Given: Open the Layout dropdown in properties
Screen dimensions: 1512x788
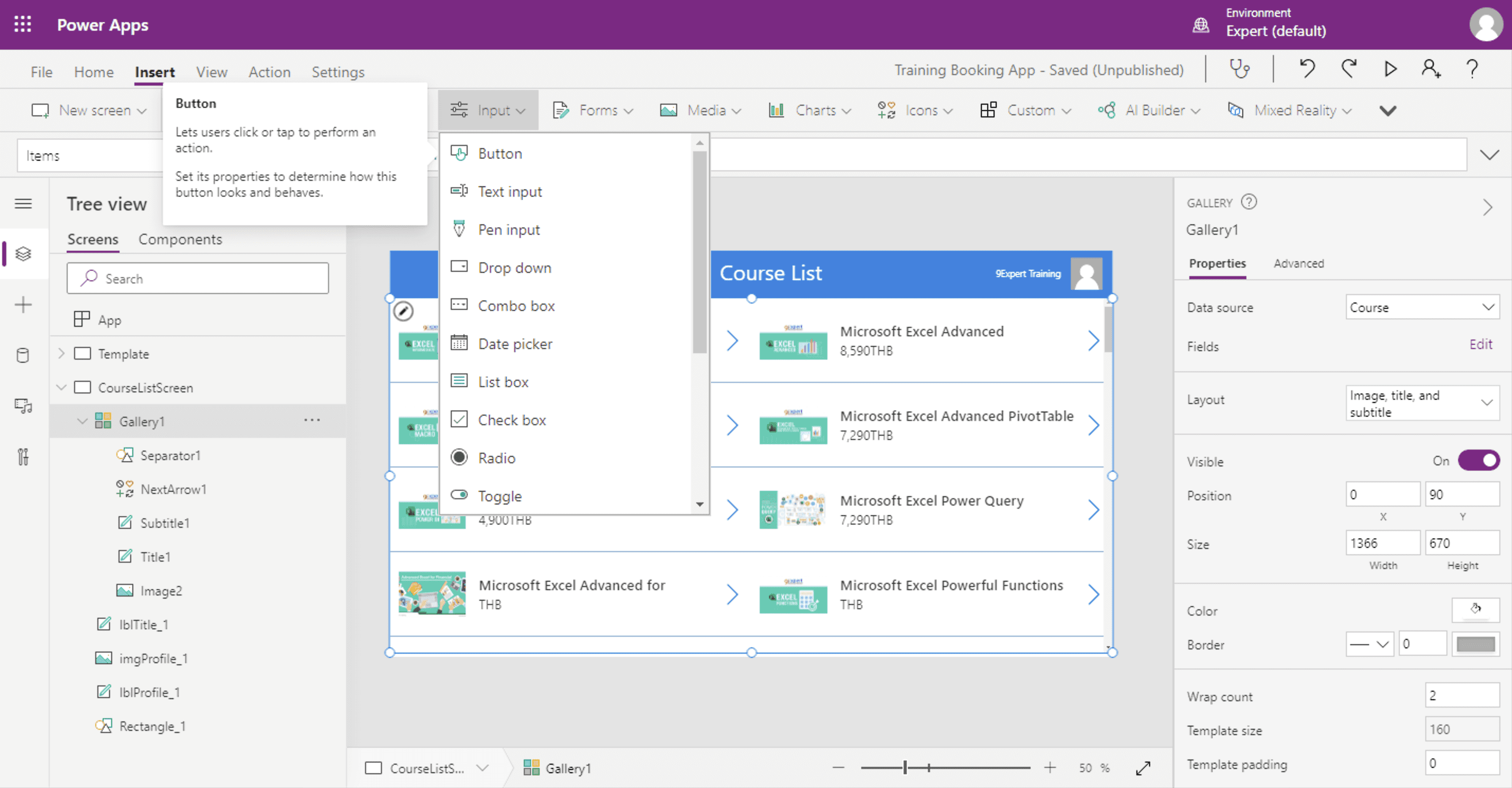Looking at the screenshot, I should click(1422, 402).
